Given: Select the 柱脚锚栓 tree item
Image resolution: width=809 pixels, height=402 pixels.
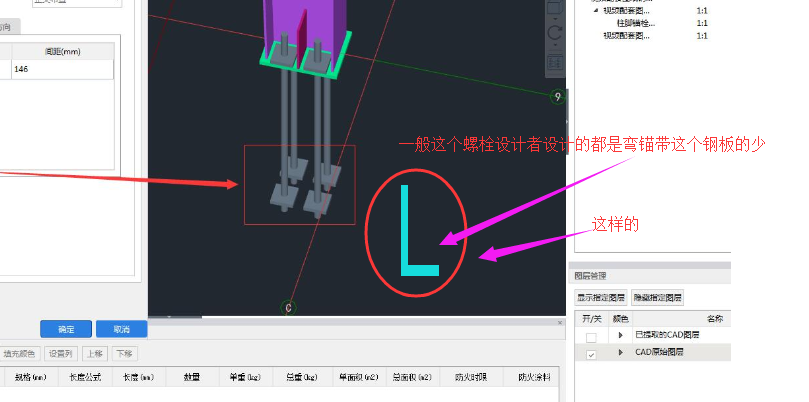Looking at the screenshot, I should (x=636, y=23).
